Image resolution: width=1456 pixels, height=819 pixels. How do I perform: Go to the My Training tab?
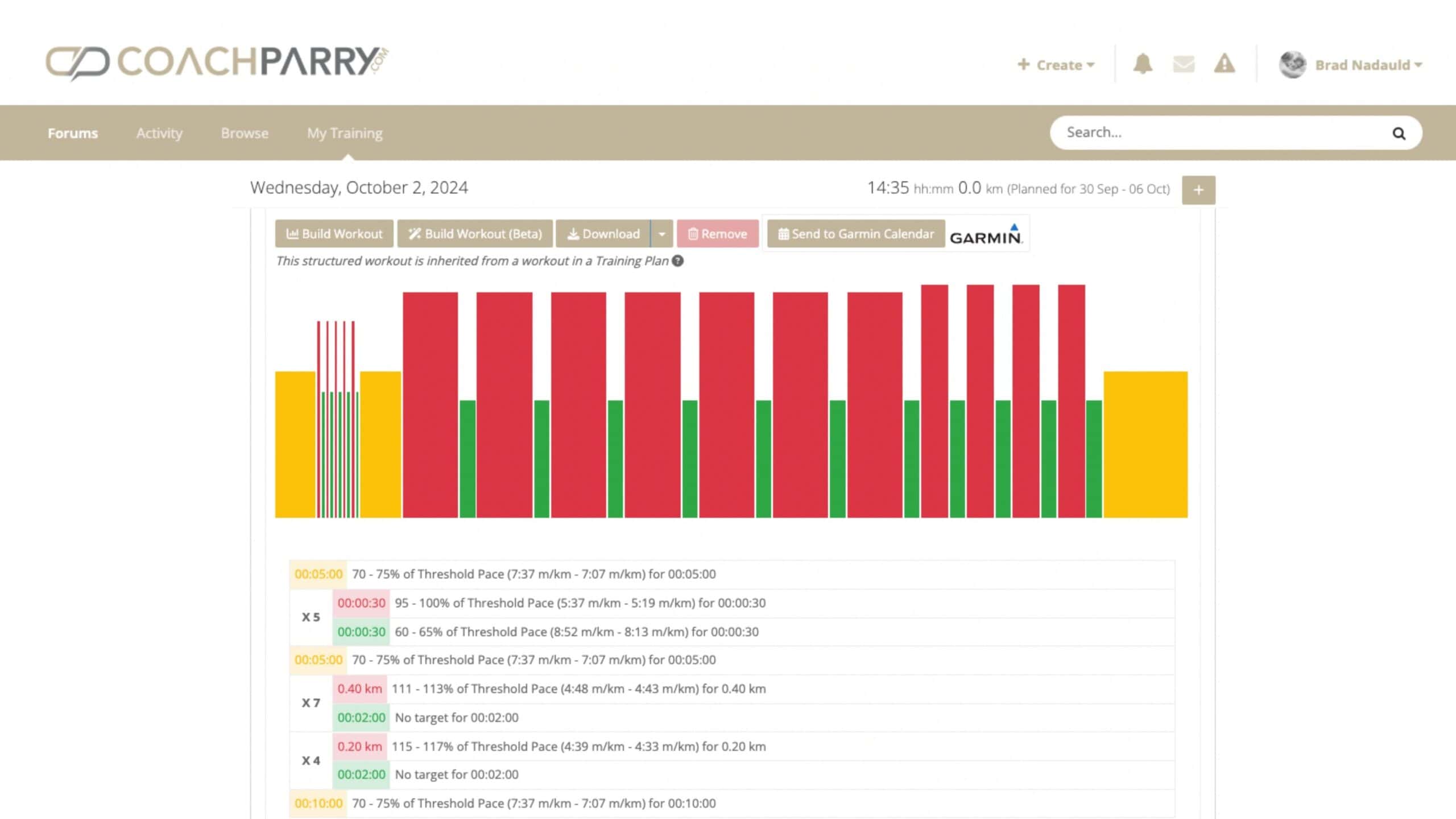345,133
